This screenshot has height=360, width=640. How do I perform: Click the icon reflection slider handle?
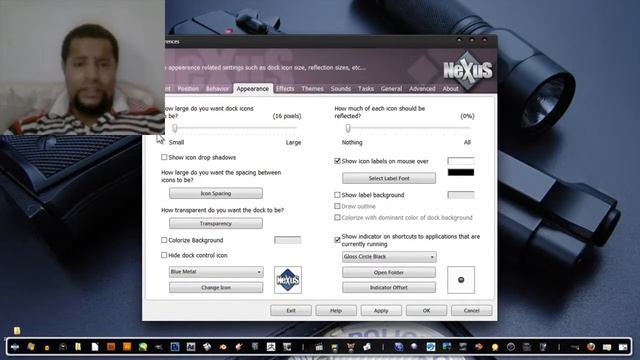pyautogui.click(x=348, y=128)
